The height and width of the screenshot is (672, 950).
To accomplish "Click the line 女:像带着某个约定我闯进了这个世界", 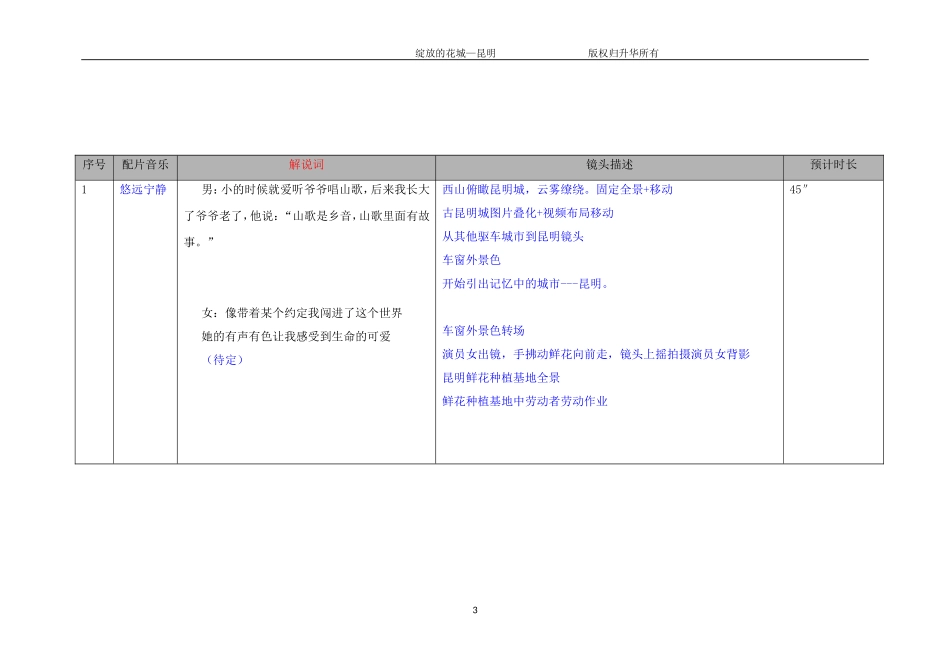I will click(302, 313).
